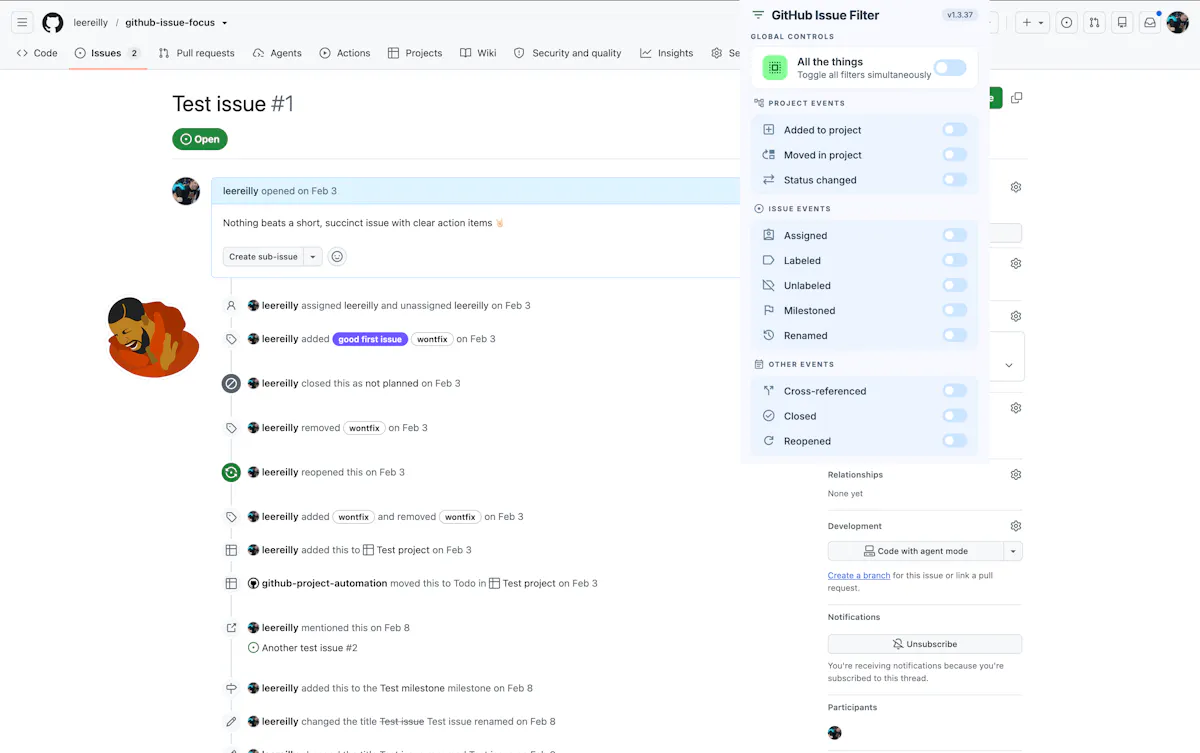
Task: Click the Status changed arrows icon
Action: (x=769, y=180)
